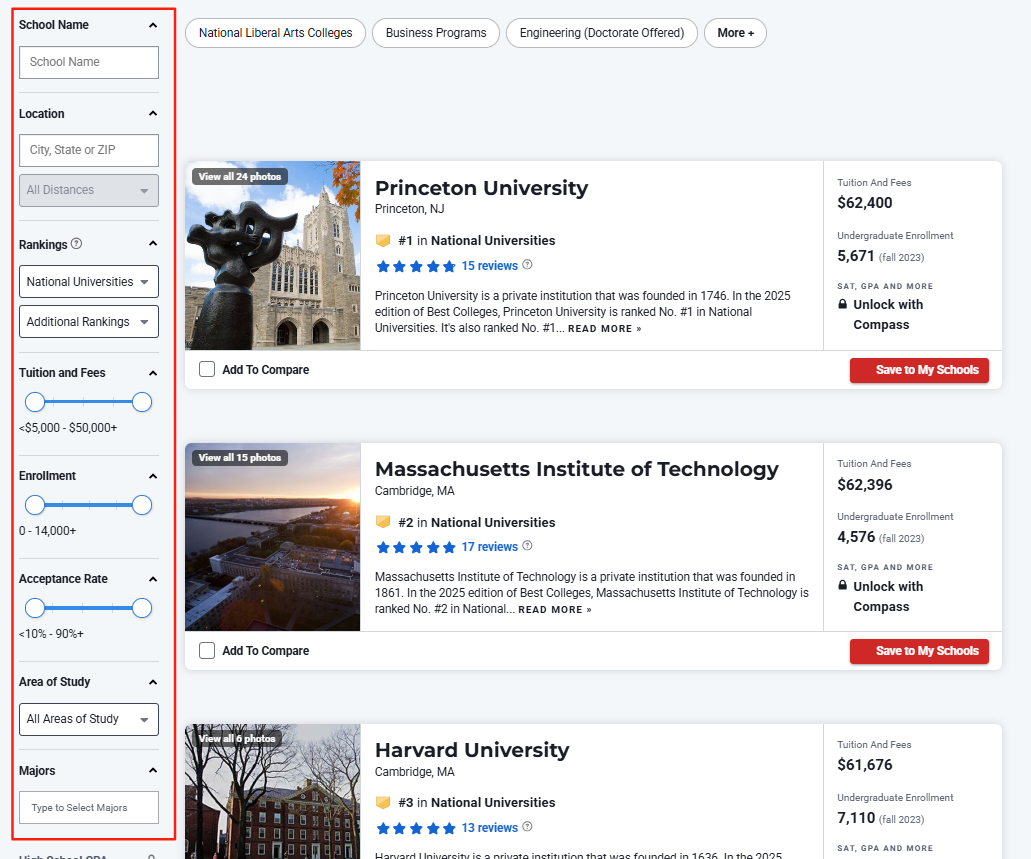Select the Business Programs pill
This screenshot has width=1031, height=859.
pos(436,33)
